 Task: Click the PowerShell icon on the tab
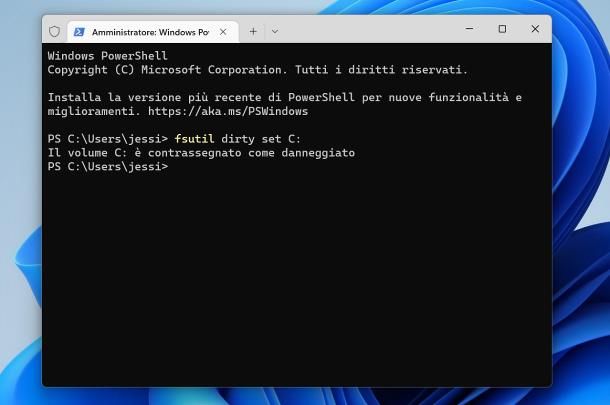click(x=79, y=32)
